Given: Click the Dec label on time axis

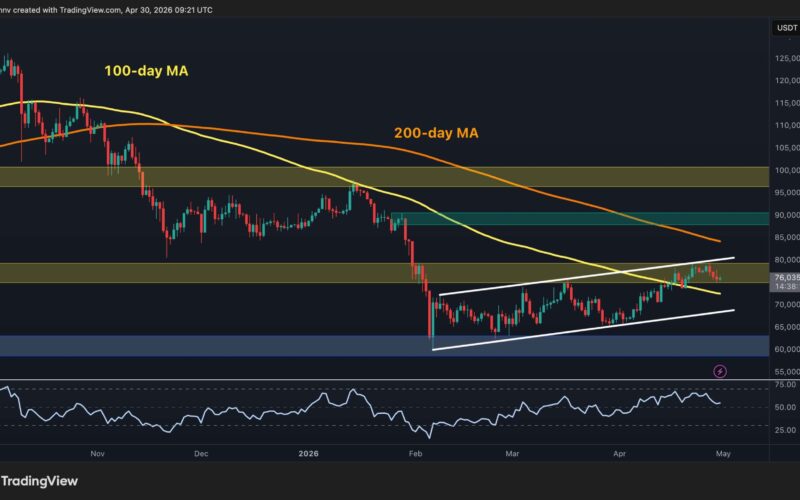Looking at the screenshot, I should [201, 454].
